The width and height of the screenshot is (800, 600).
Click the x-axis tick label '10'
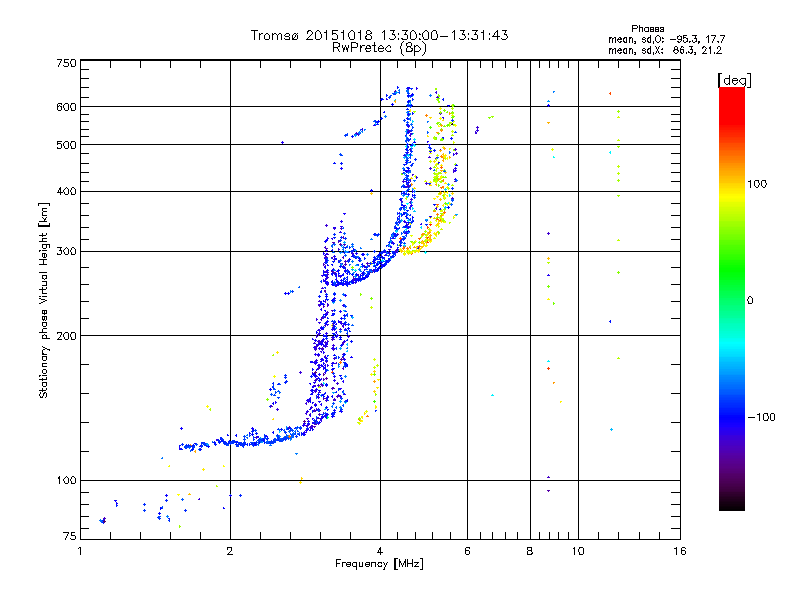click(578, 551)
